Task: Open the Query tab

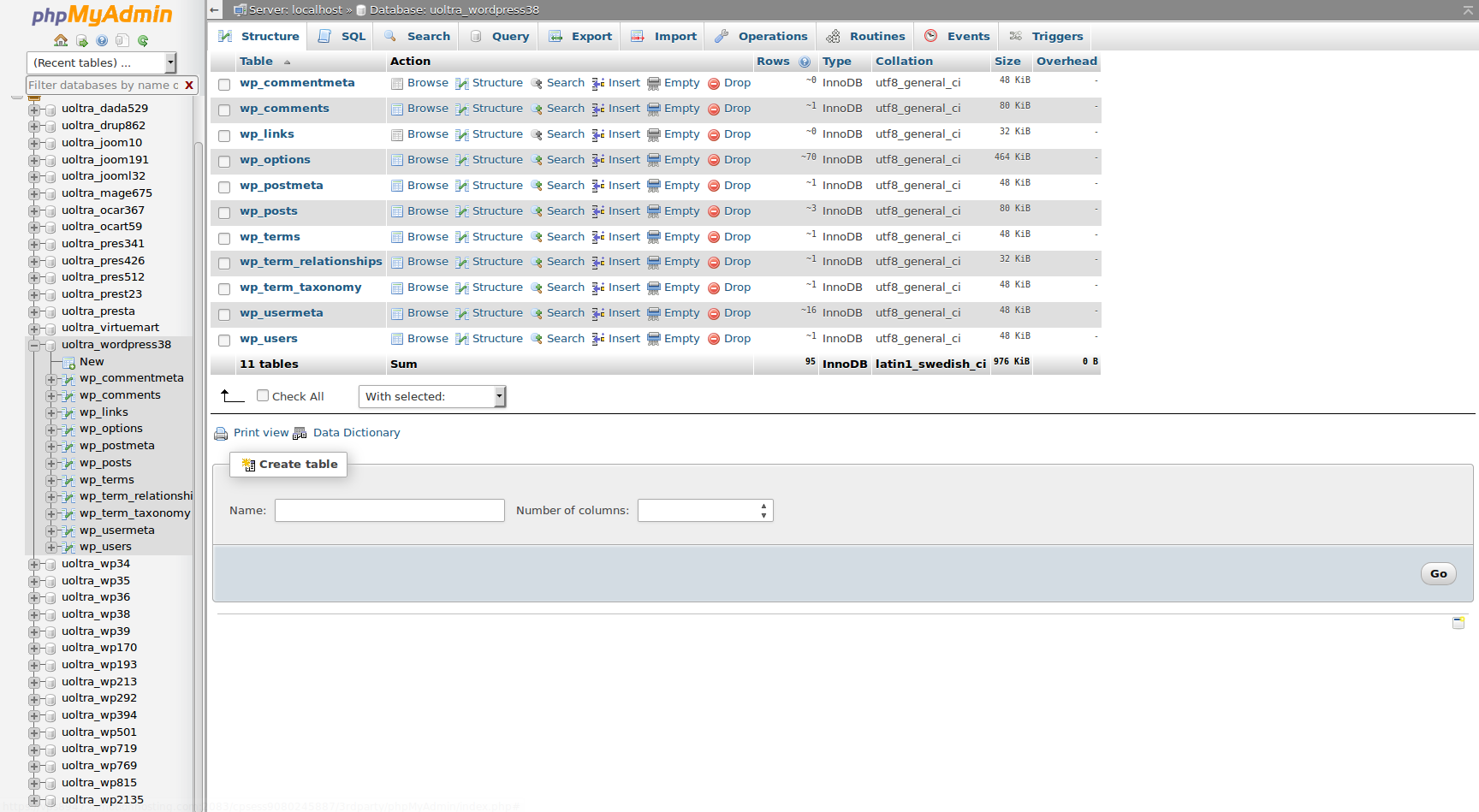Action: pos(500,36)
